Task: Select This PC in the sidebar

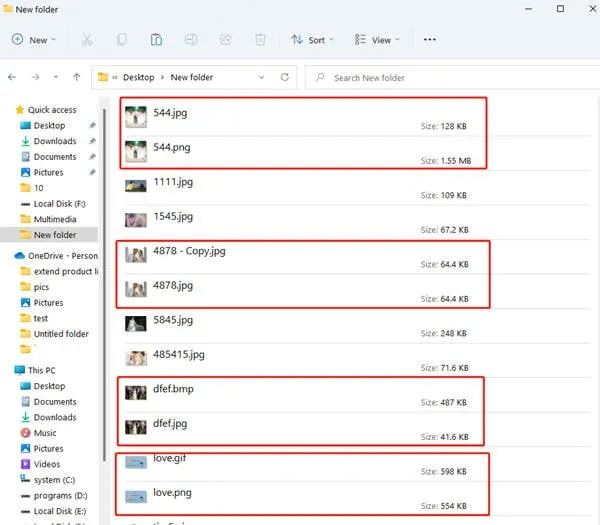Action: click(x=41, y=370)
